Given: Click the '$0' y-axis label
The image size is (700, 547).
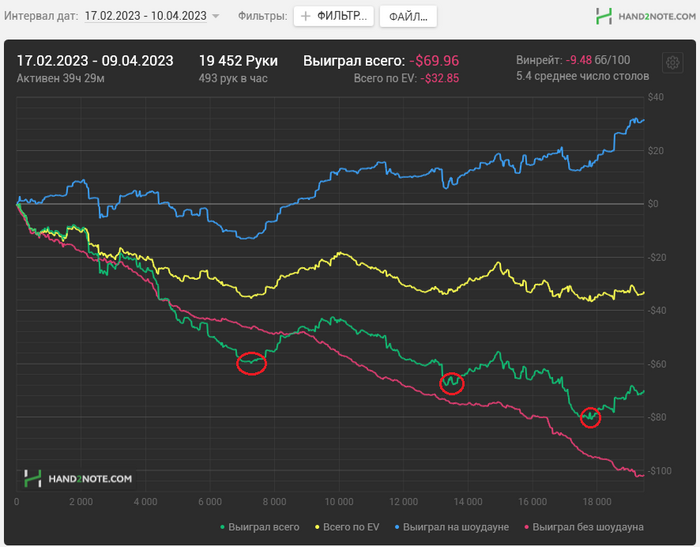Looking at the screenshot, I should (653, 204).
